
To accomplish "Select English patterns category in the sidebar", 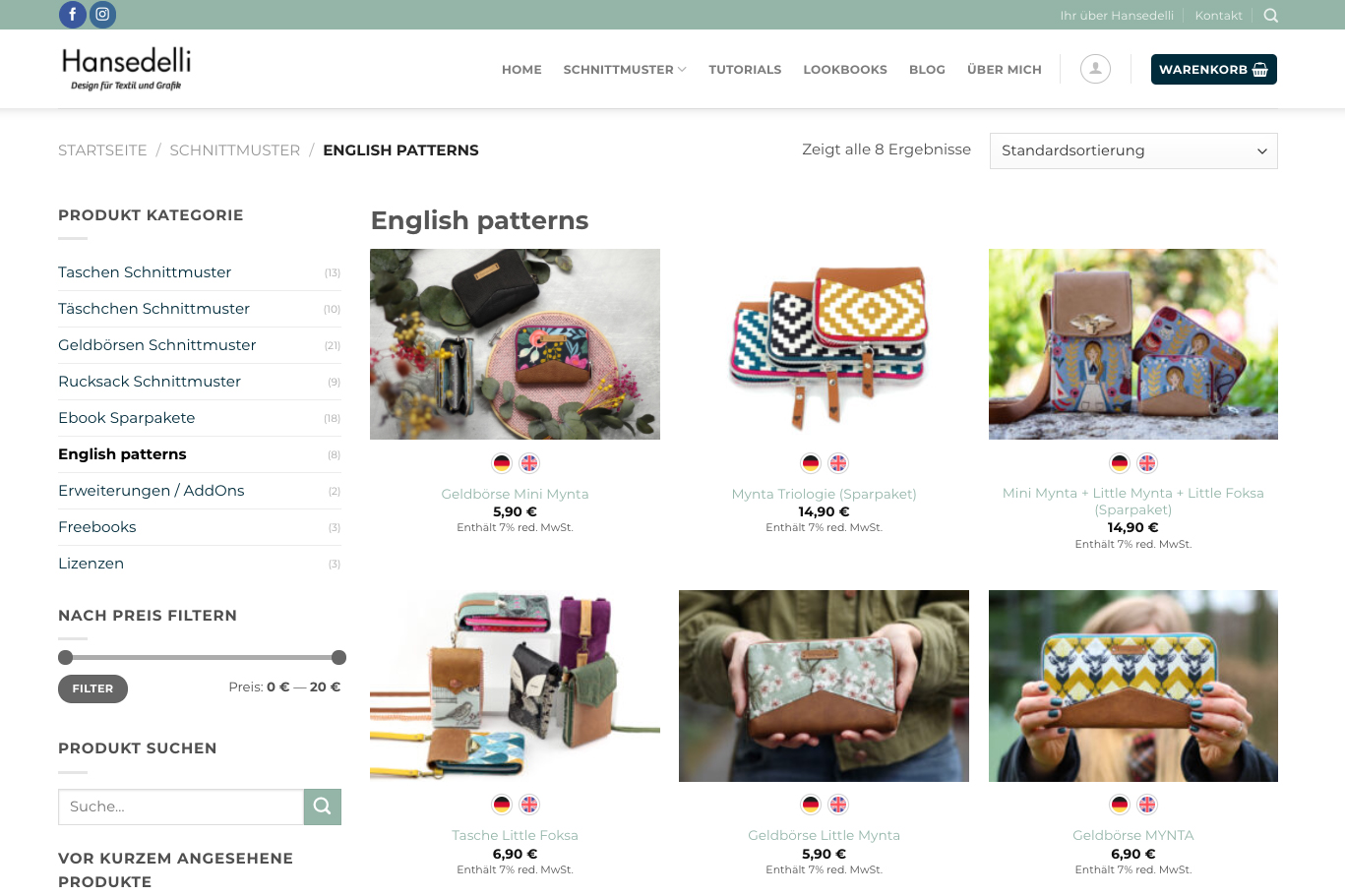I will 122,454.
